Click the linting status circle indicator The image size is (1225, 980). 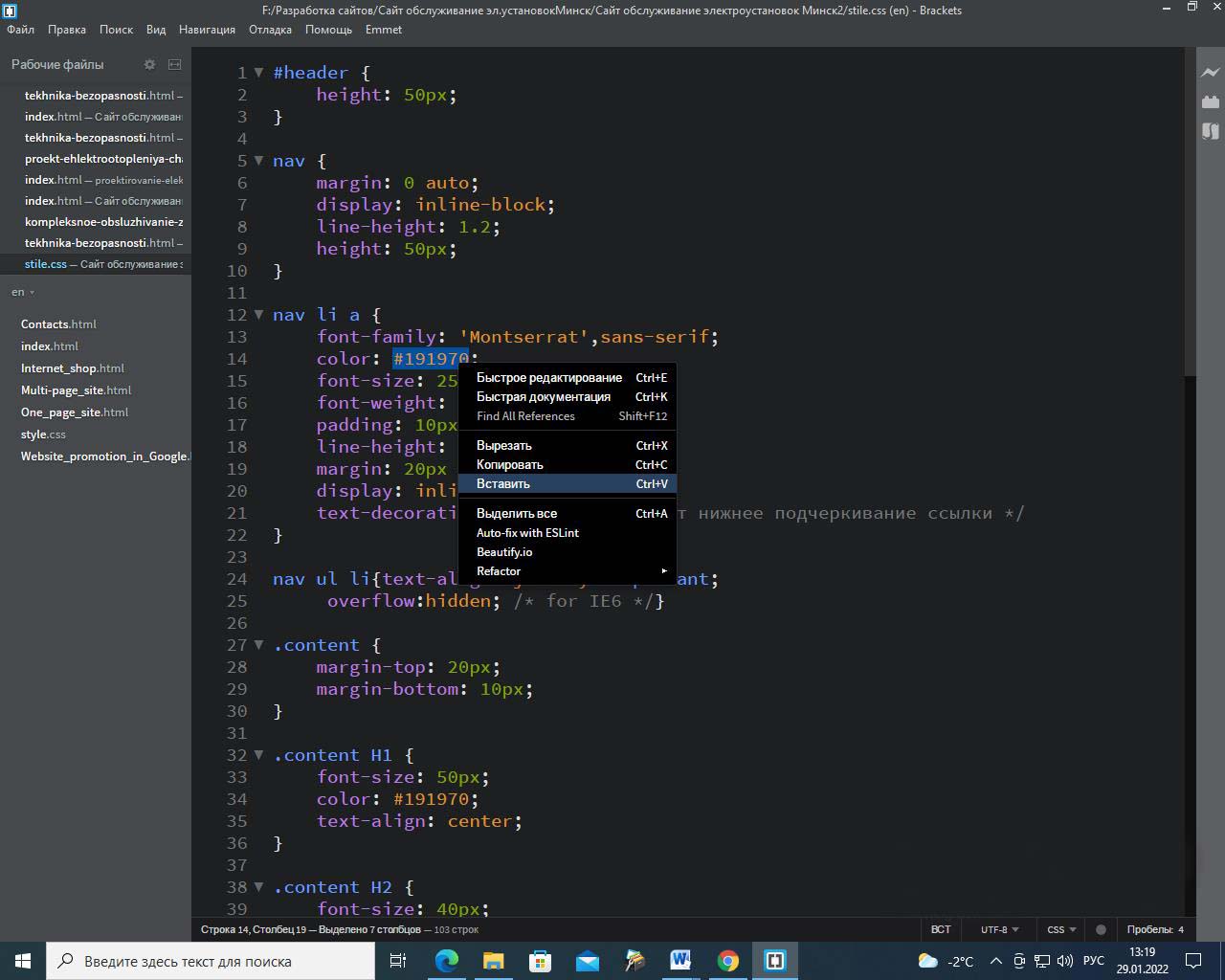tap(1101, 929)
